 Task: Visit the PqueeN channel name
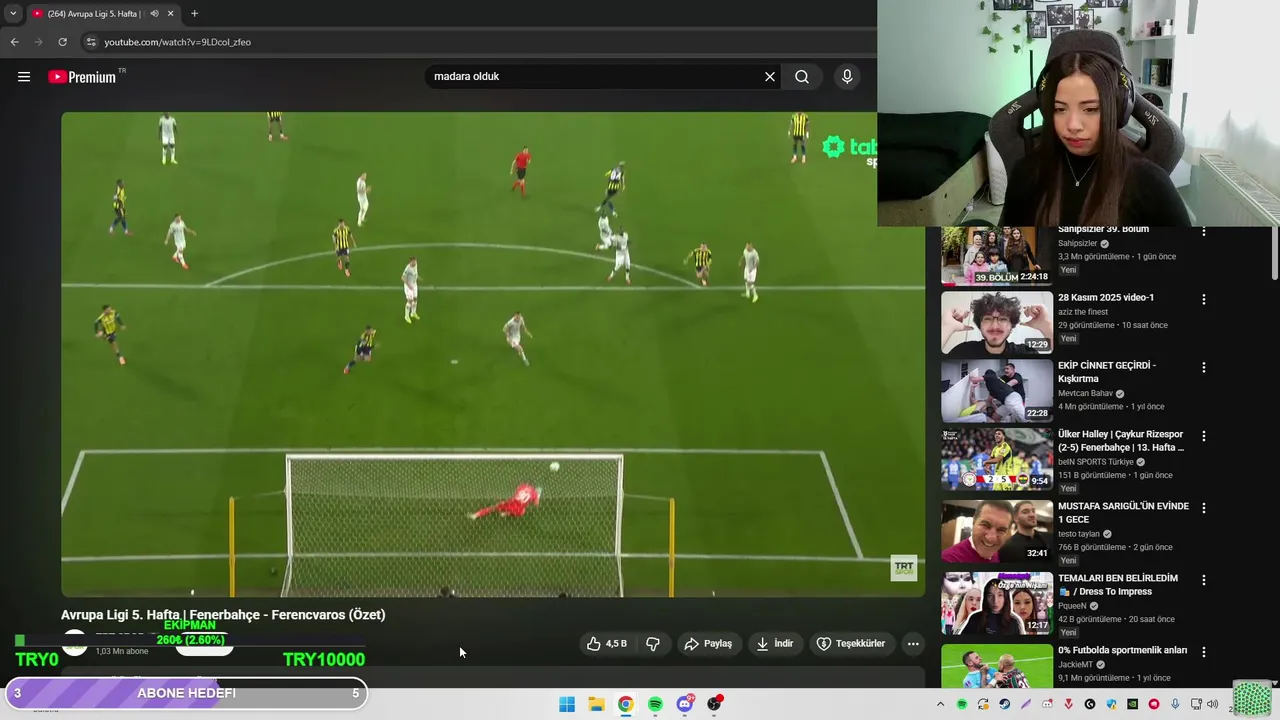[x=1073, y=606]
